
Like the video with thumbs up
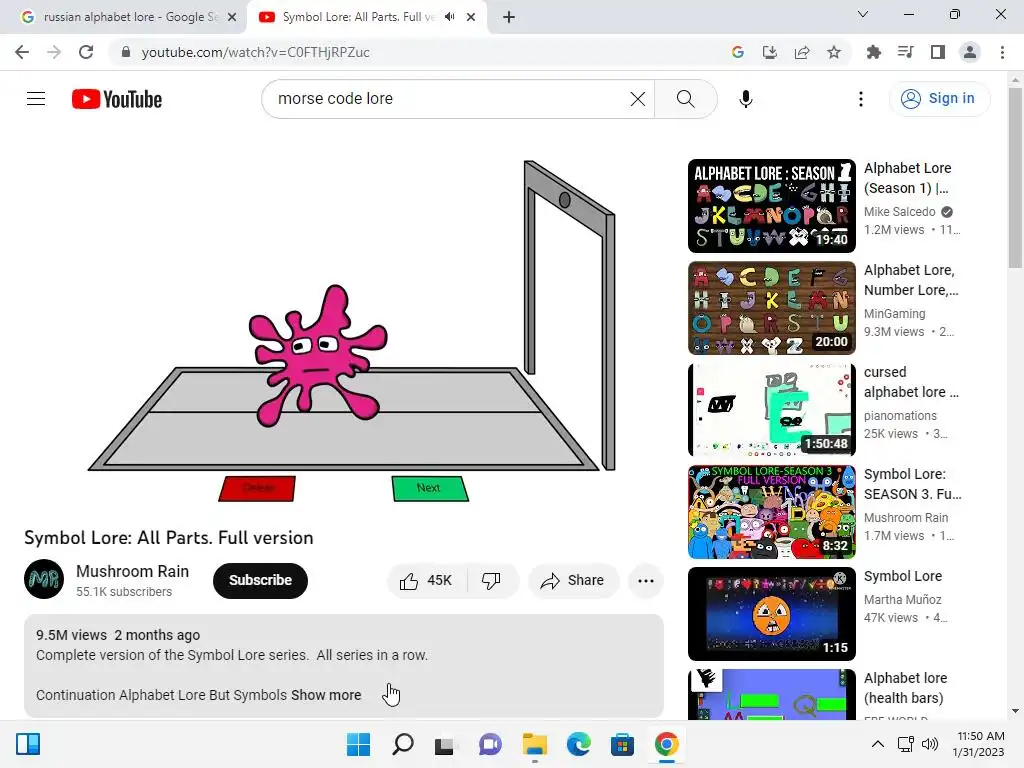[x=426, y=581]
